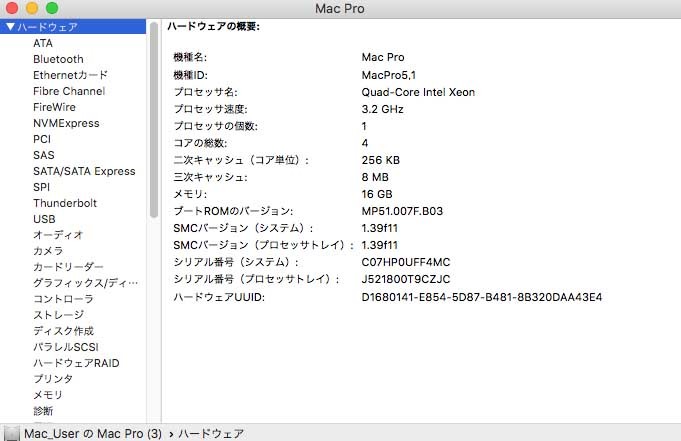Click the sidebar vertical scrollbar thumb
The image size is (681, 441).
pyautogui.click(x=154, y=119)
